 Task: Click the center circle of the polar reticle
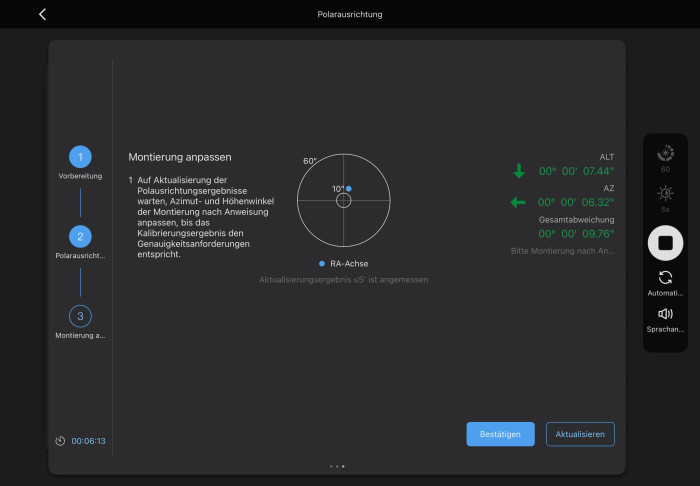pyautogui.click(x=344, y=200)
